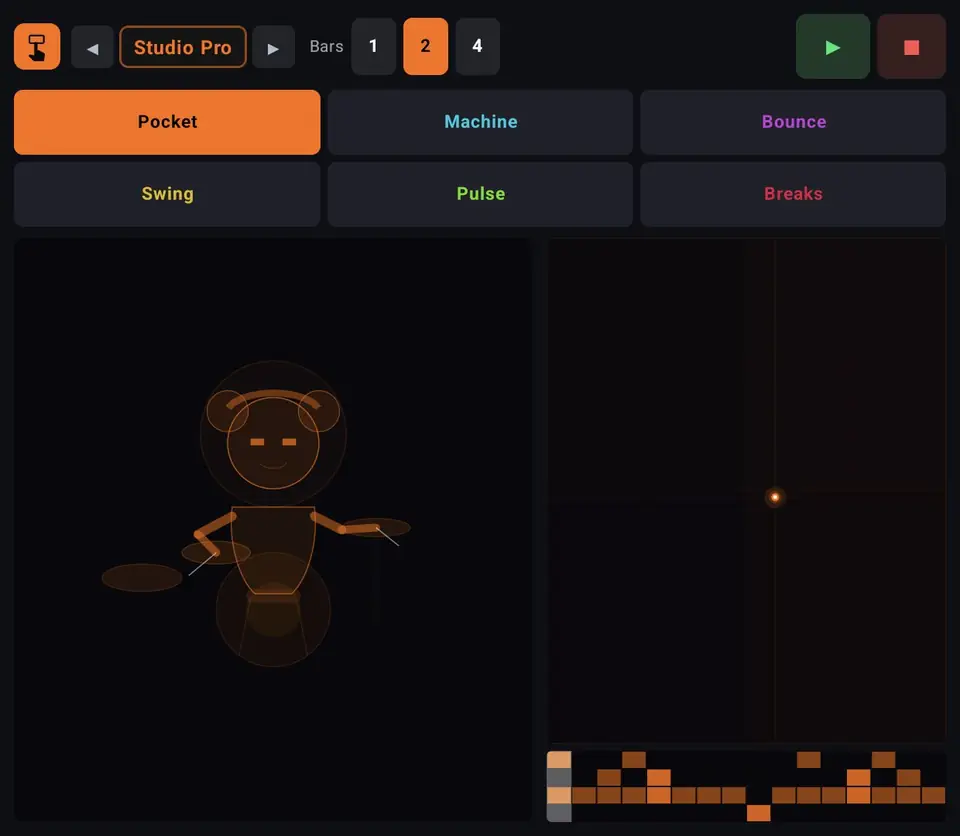Choose the Swing groove style

tap(167, 194)
